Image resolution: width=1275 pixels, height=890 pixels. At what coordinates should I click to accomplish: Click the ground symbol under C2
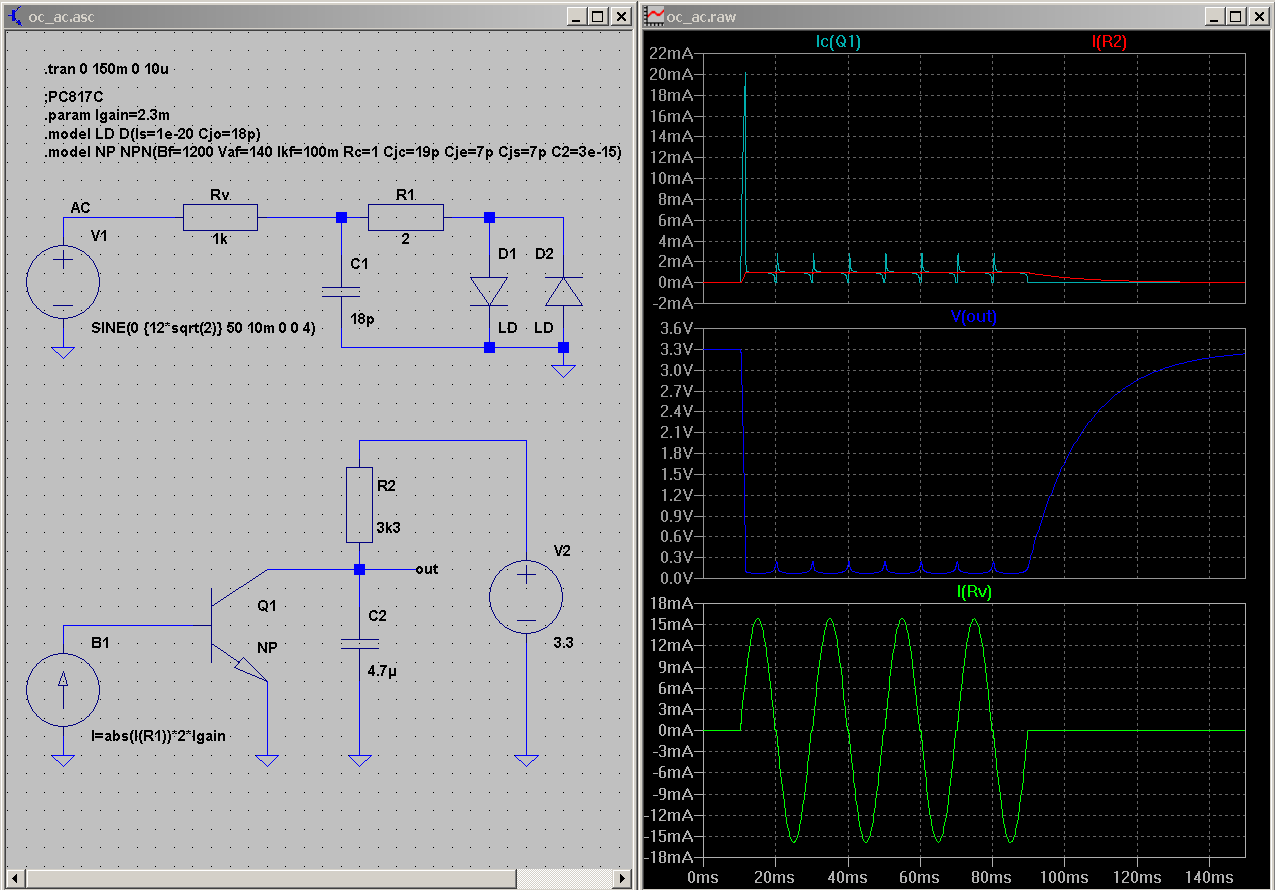pyautogui.click(x=359, y=759)
